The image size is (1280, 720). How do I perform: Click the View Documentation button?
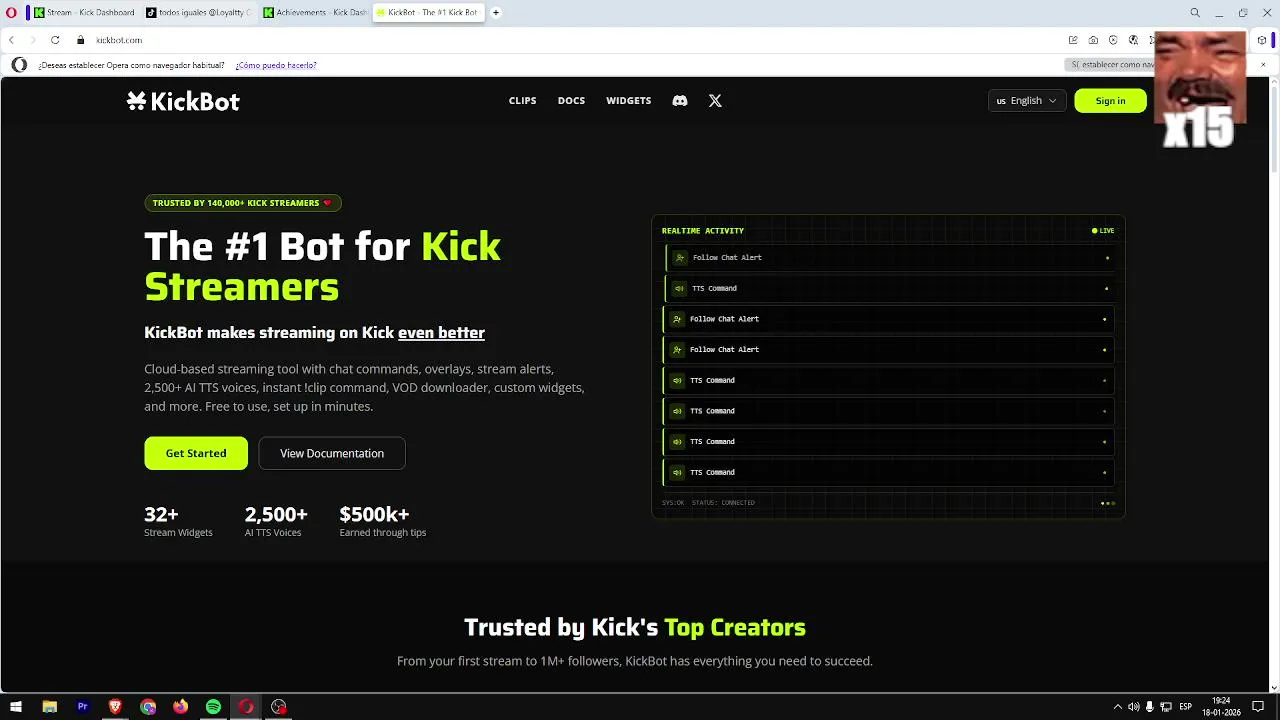click(x=332, y=453)
